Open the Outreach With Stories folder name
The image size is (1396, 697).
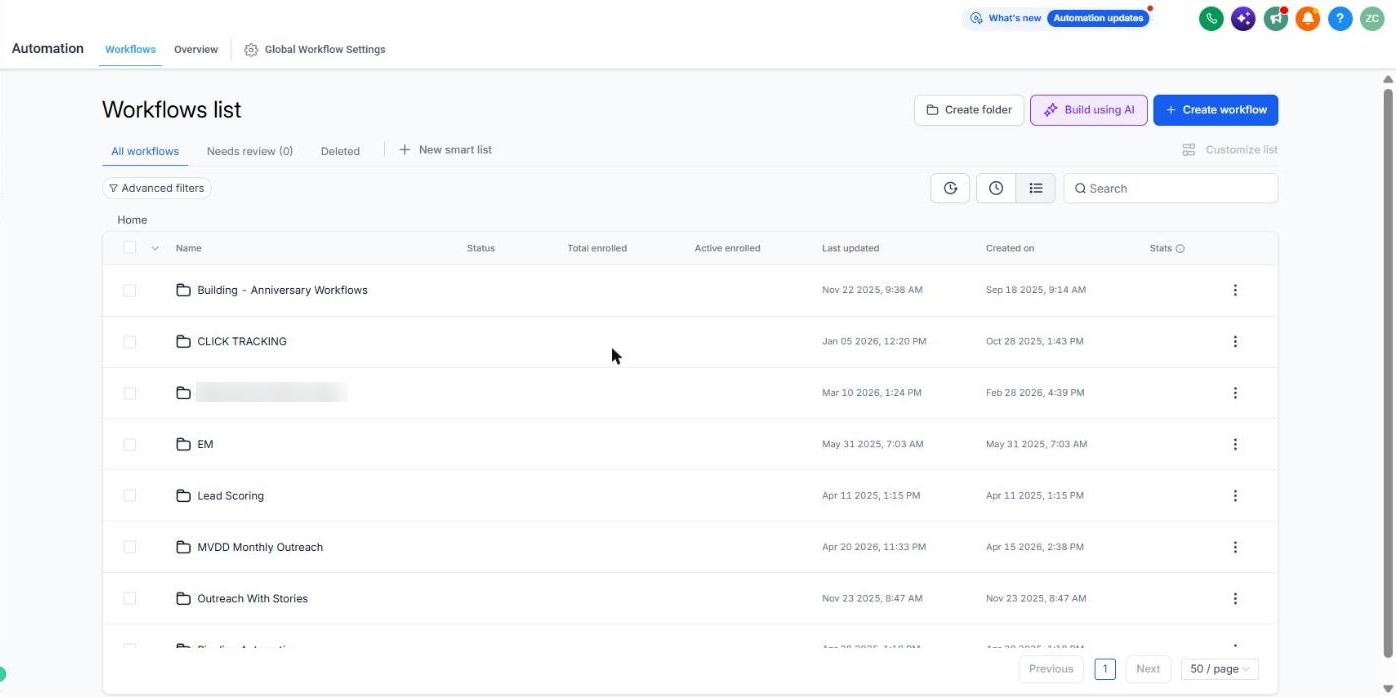[252, 598]
